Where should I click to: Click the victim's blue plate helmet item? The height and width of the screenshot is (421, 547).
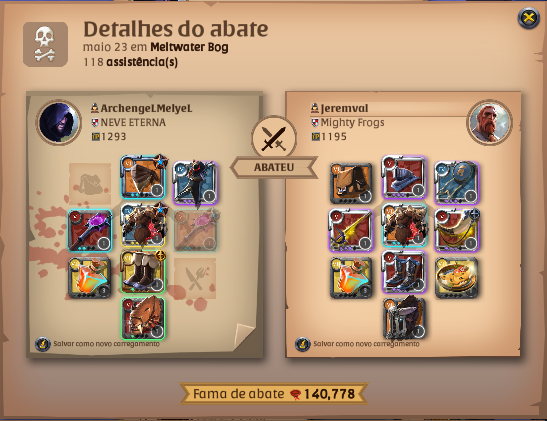(404, 178)
